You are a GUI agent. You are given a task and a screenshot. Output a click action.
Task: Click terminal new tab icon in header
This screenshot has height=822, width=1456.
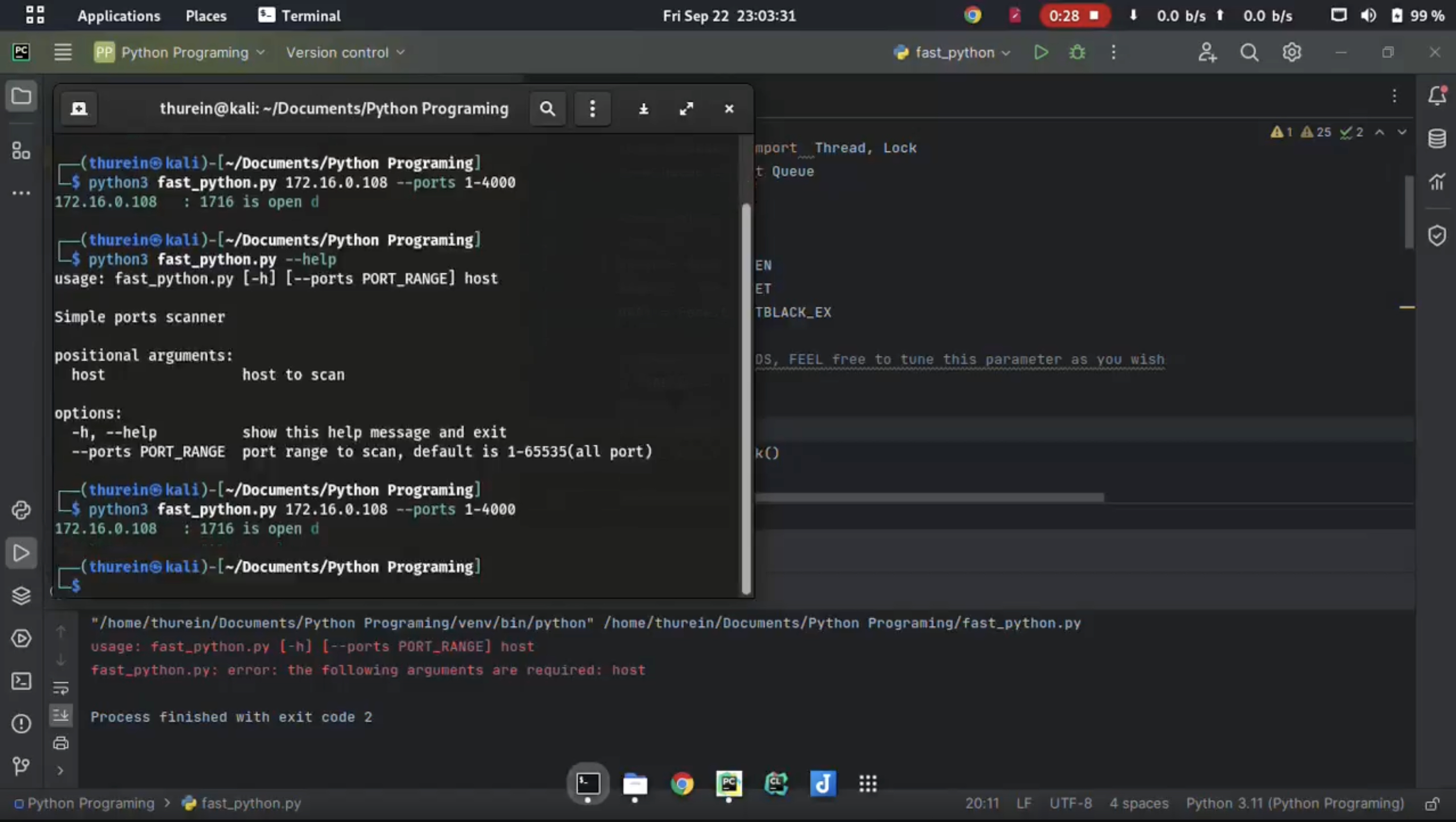(x=79, y=108)
